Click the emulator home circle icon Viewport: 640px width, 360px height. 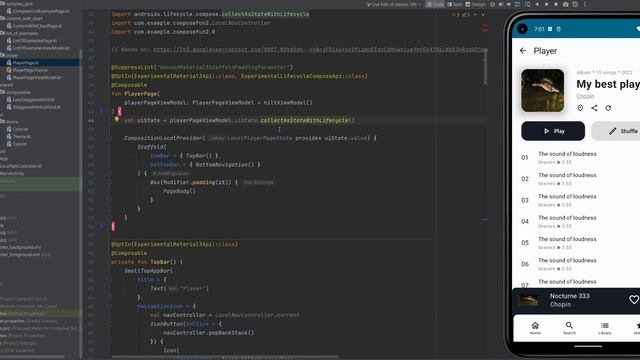546,4
